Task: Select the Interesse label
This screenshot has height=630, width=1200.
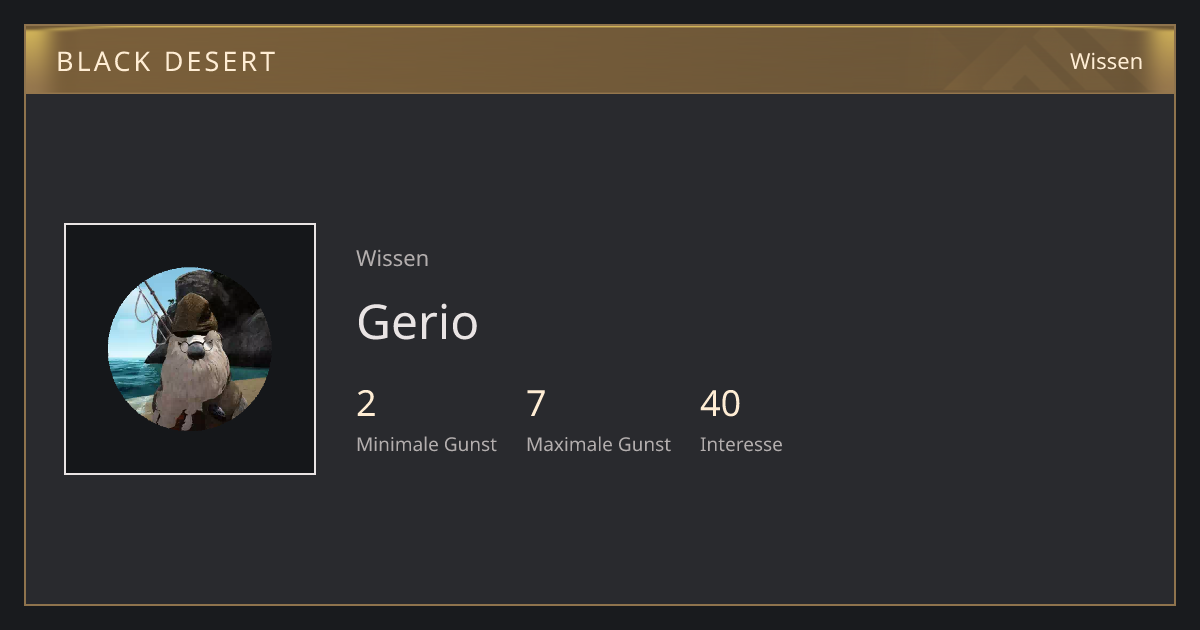Action: click(x=741, y=444)
